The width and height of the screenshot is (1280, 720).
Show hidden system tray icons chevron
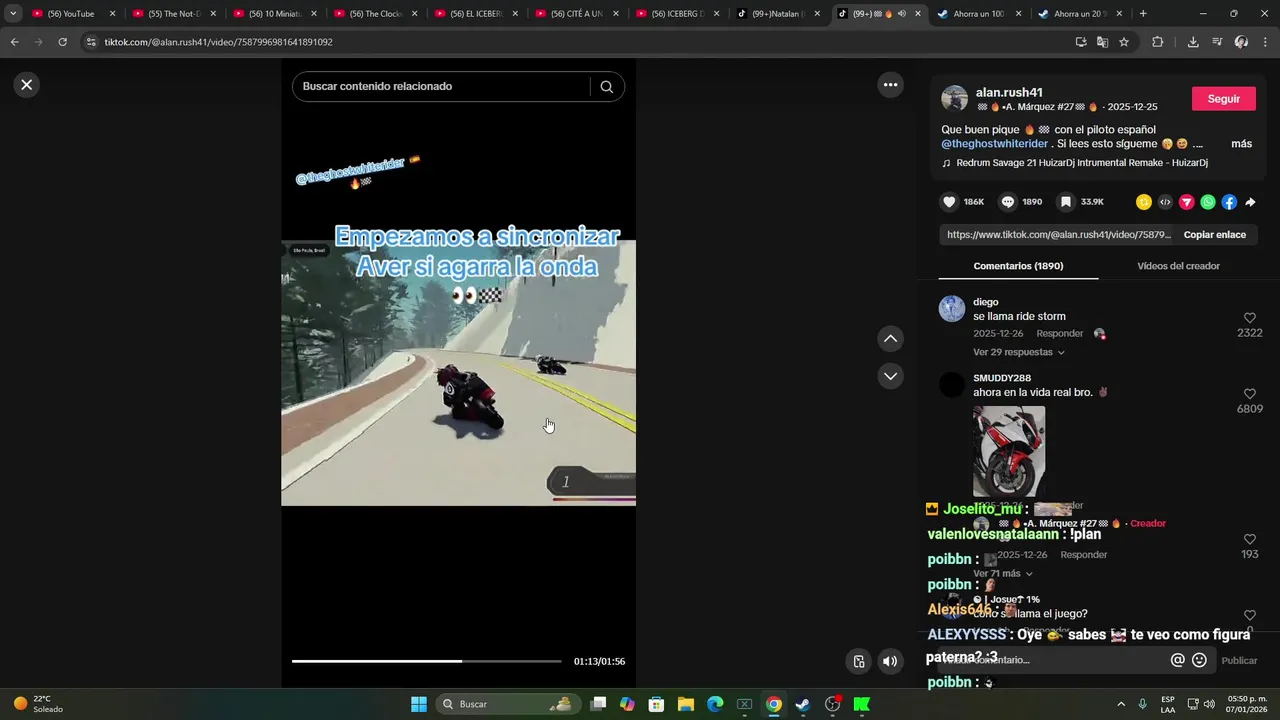tap(1121, 704)
